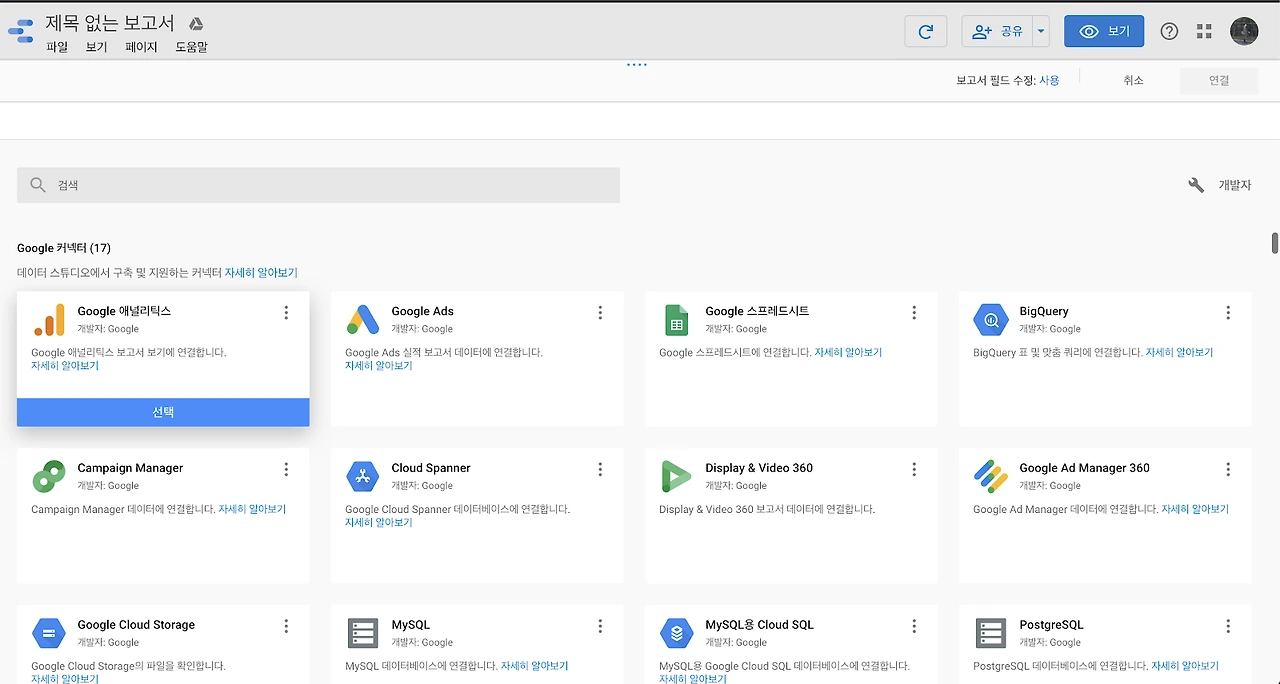Open more options for Cloud Spanner card
The height and width of the screenshot is (684, 1280).
click(x=600, y=470)
